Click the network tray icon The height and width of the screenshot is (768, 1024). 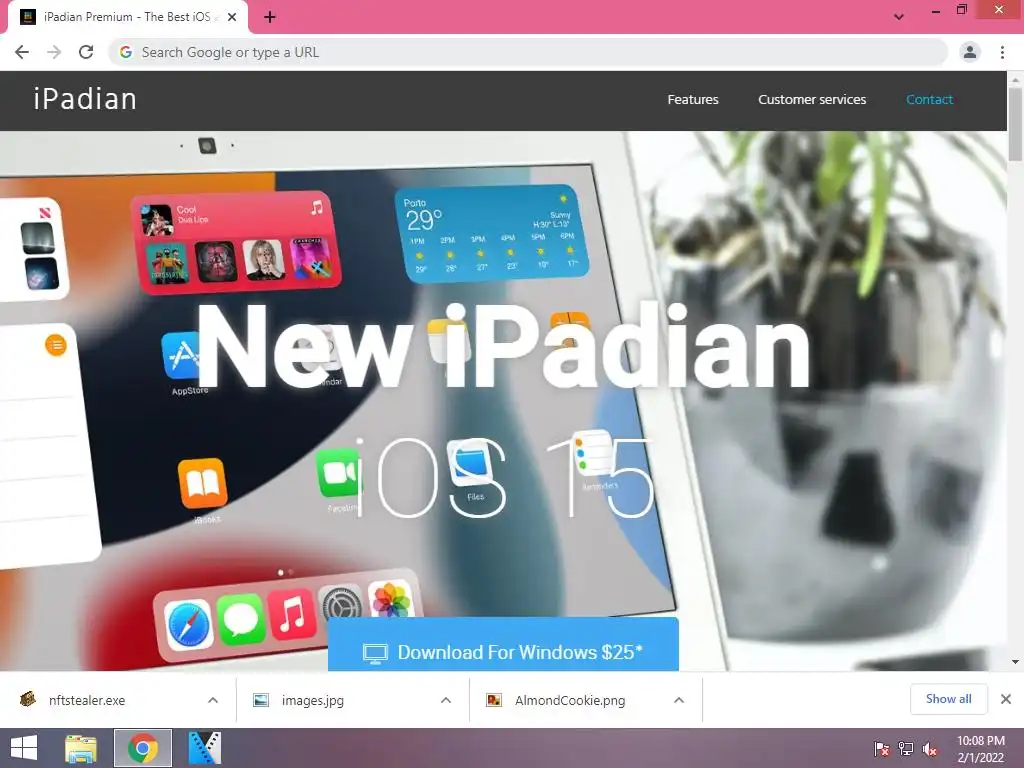tap(906, 749)
